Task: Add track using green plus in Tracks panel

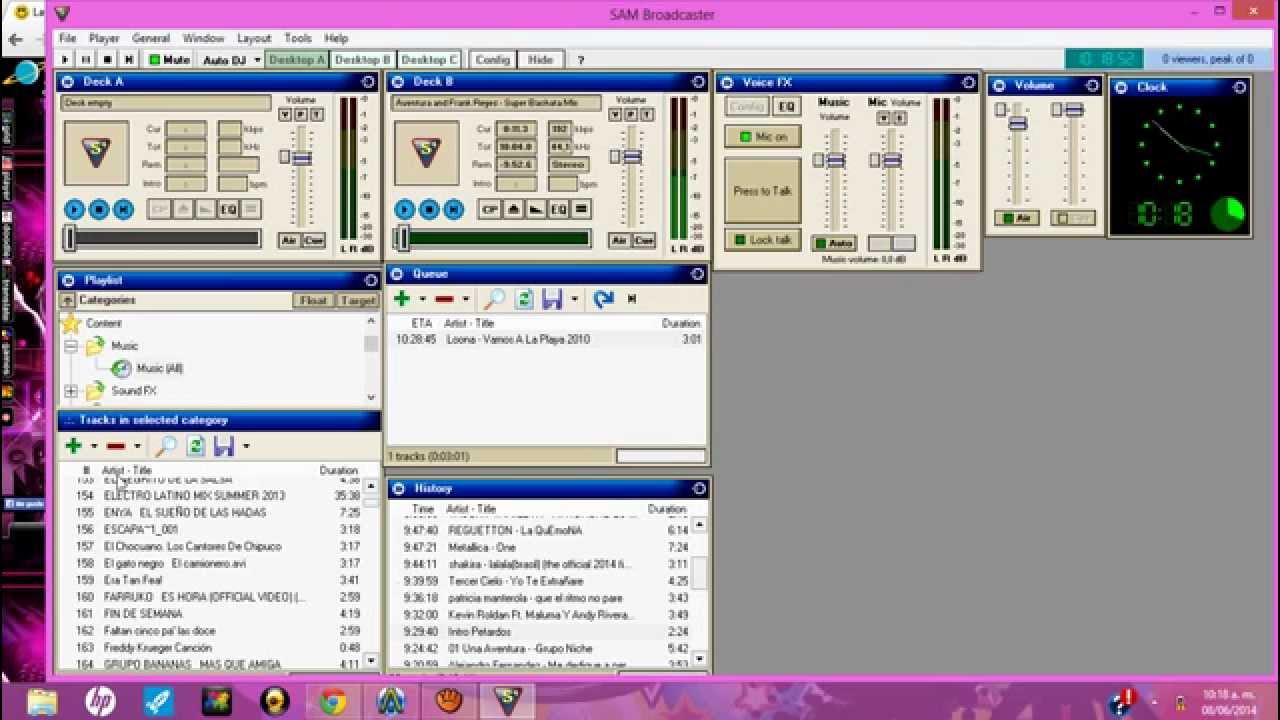Action: (x=73, y=446)
